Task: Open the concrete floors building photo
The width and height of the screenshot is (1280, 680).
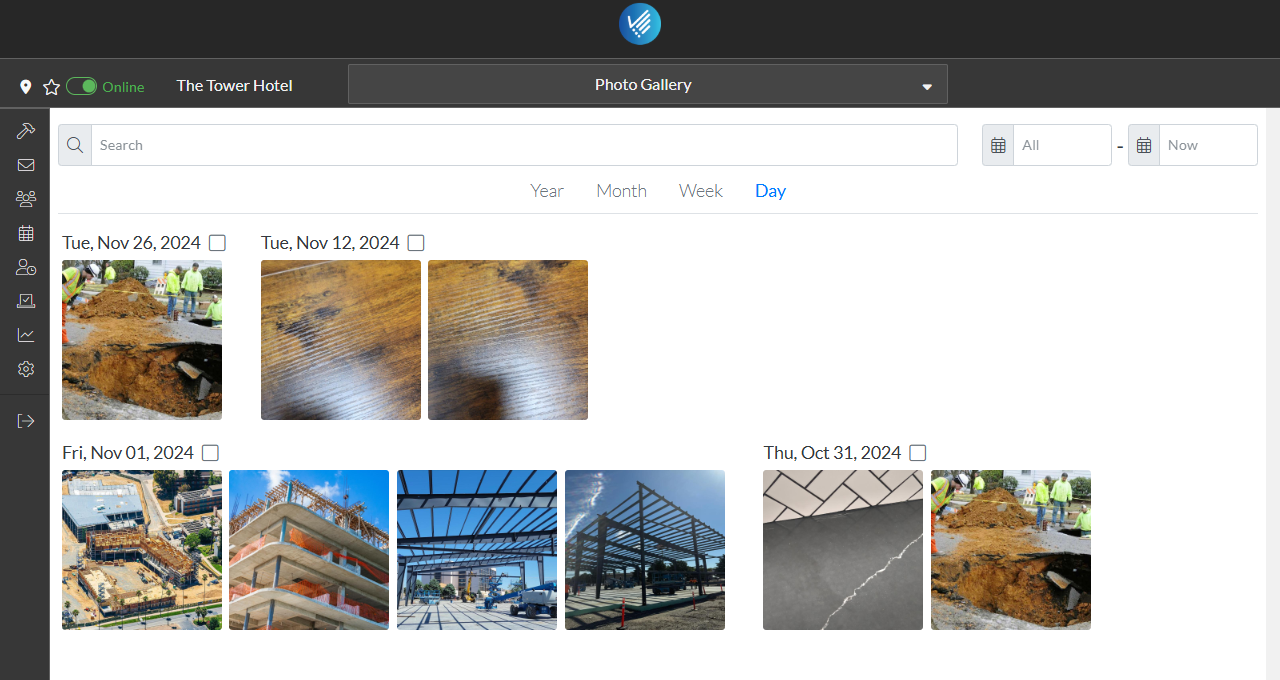Action: [x=309, y=550]
